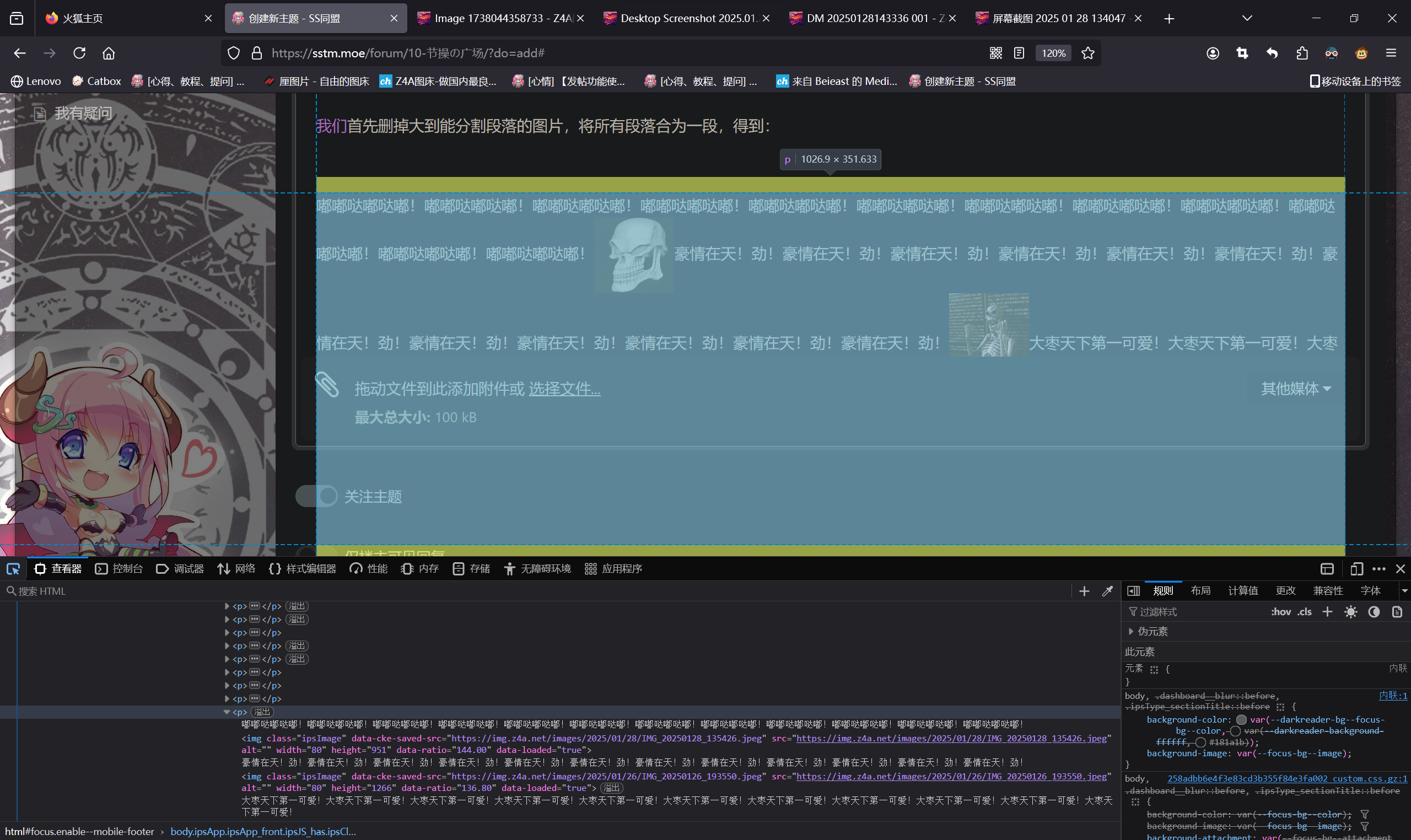This screenshot has height=840, width=1411.
Task: Open IMG_20250128_135426.jpeg src link
Action: click(951, 738)
